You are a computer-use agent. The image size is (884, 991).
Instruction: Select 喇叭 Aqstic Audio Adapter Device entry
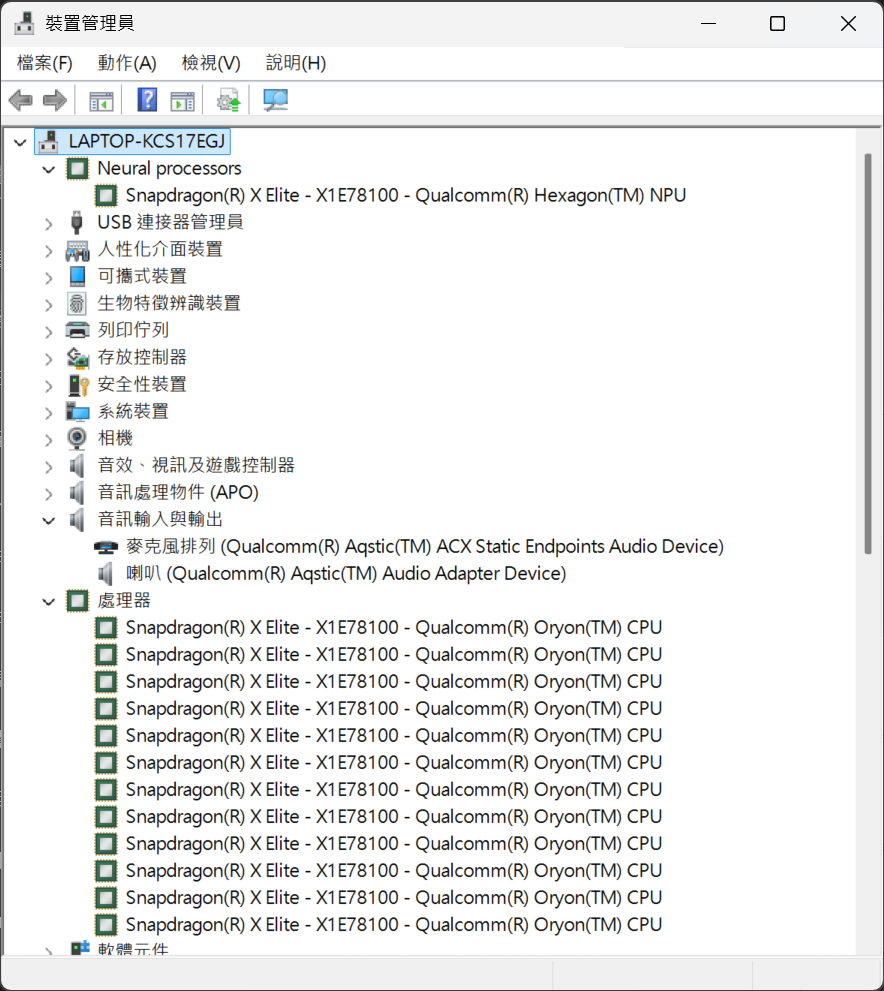(x=346, y=574)
